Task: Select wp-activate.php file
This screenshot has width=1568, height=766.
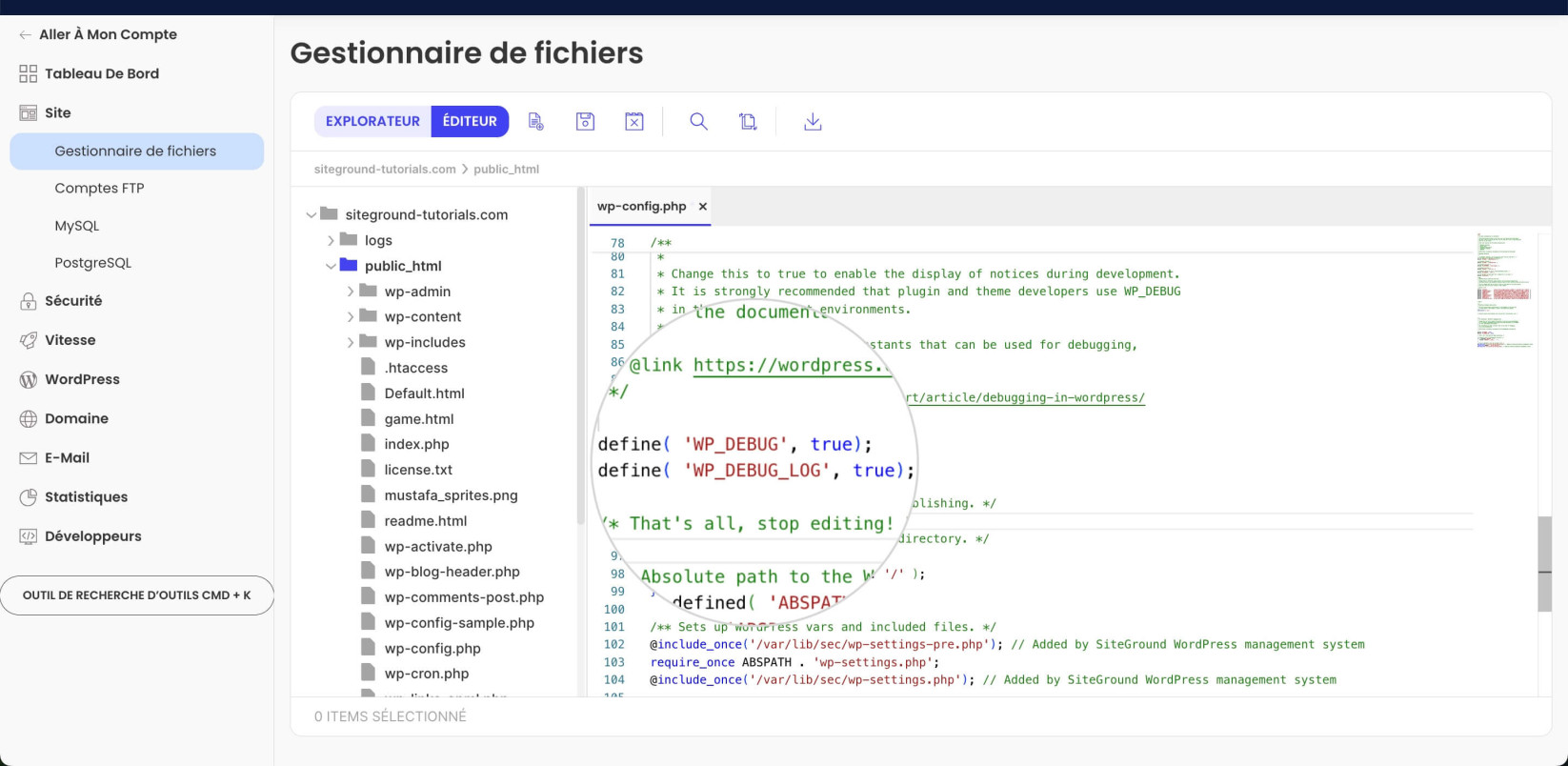Action: (438, 547)
